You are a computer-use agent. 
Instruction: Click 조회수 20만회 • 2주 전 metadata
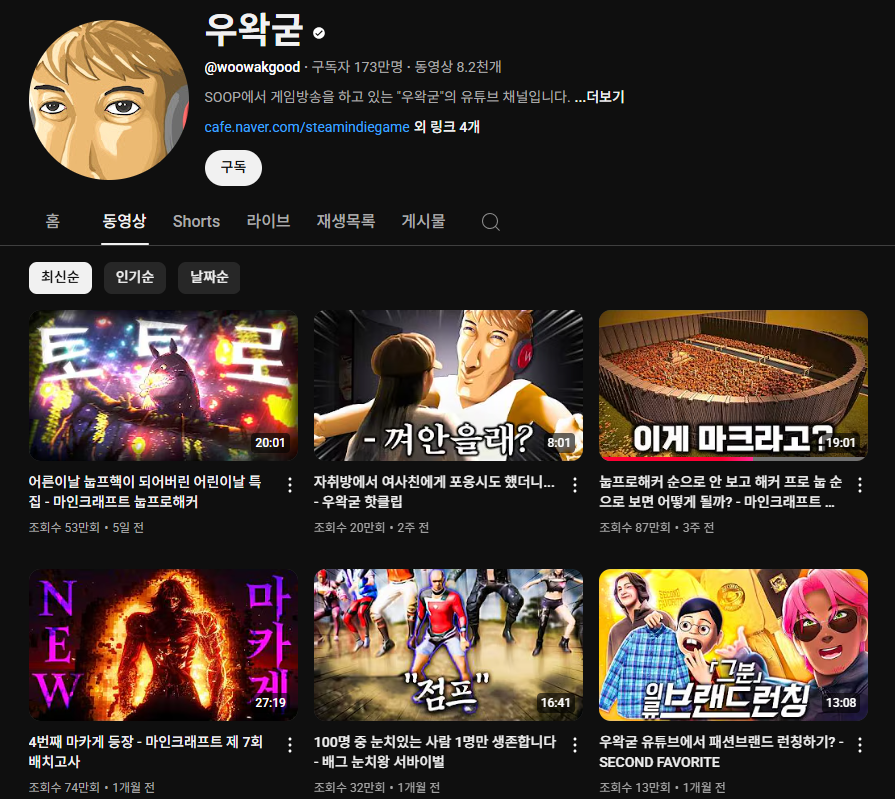point(371,527)
